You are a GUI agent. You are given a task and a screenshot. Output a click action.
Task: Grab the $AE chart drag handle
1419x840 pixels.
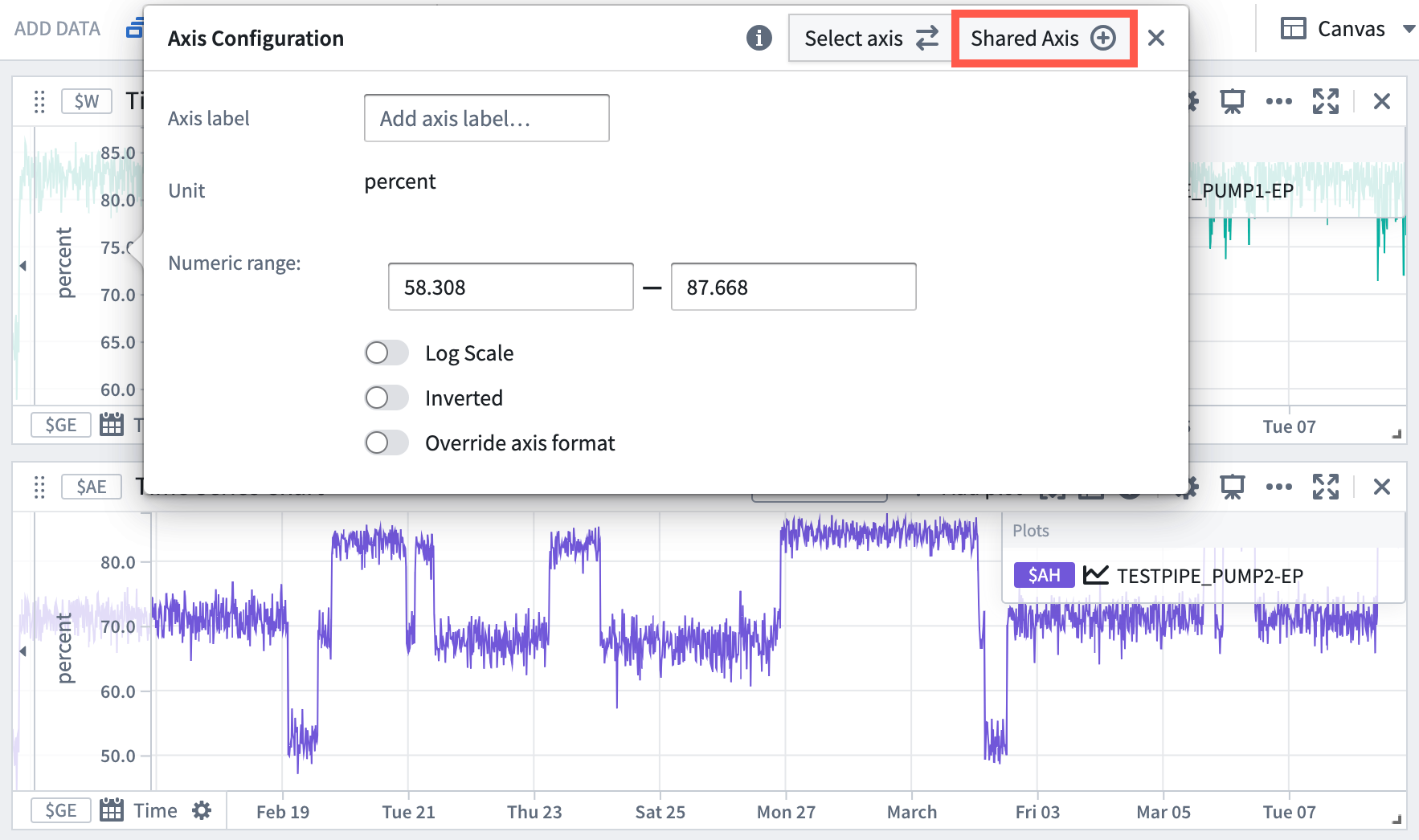pos(39,487)
